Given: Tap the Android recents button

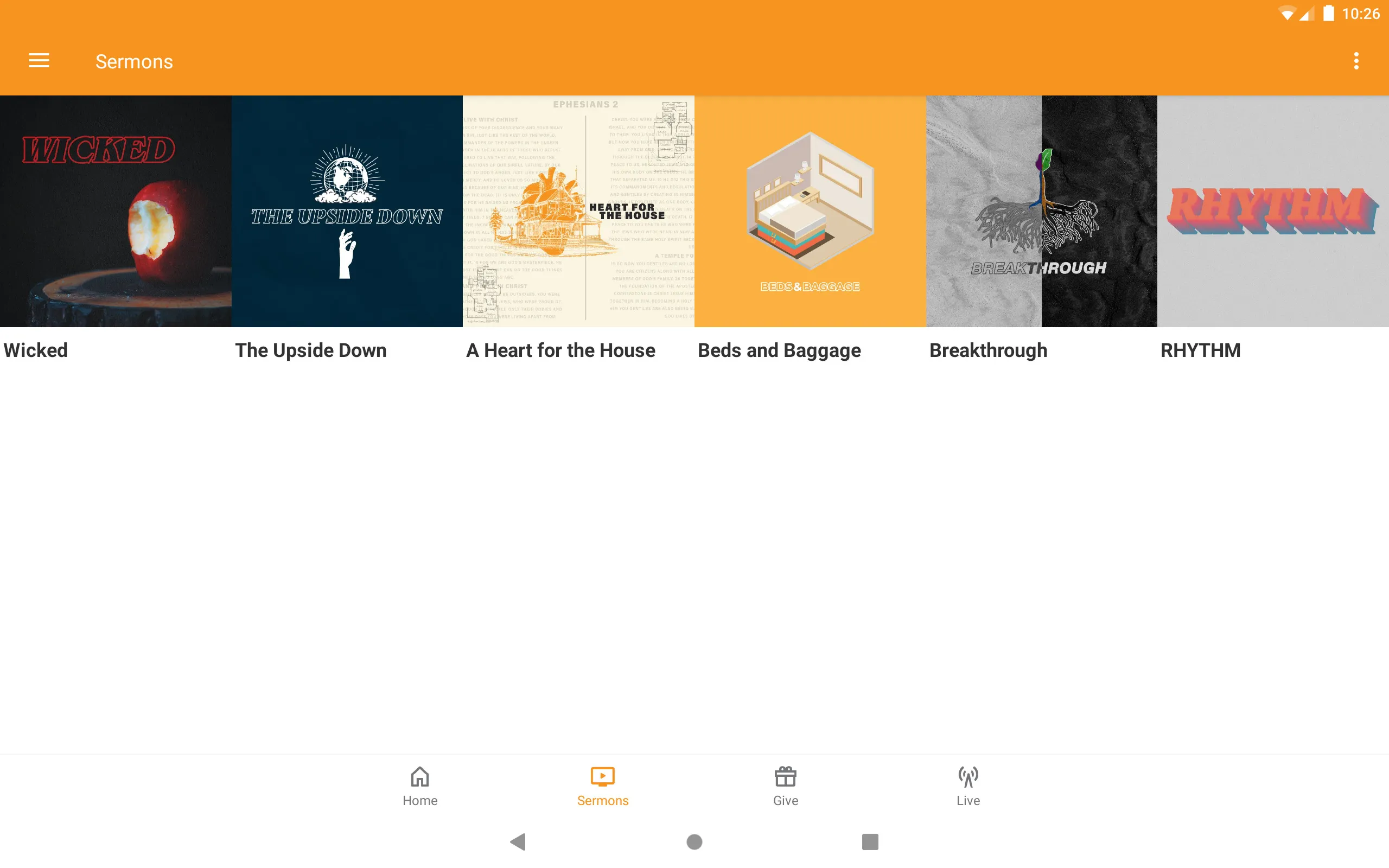Looking at the screenshot, I should pyautogui.click(x=868, y=842).
